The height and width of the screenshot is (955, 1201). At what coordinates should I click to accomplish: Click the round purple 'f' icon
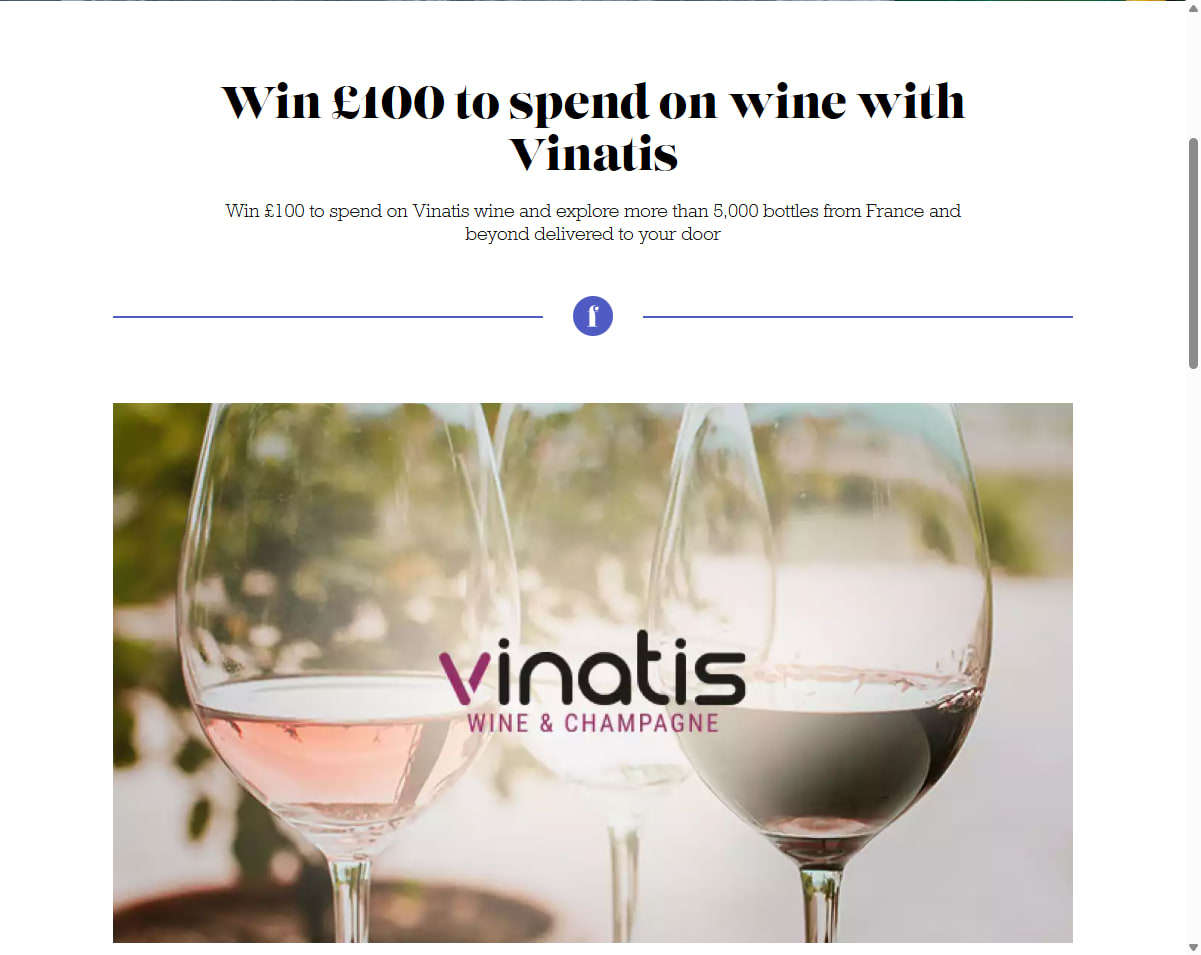tap(593, 316)
